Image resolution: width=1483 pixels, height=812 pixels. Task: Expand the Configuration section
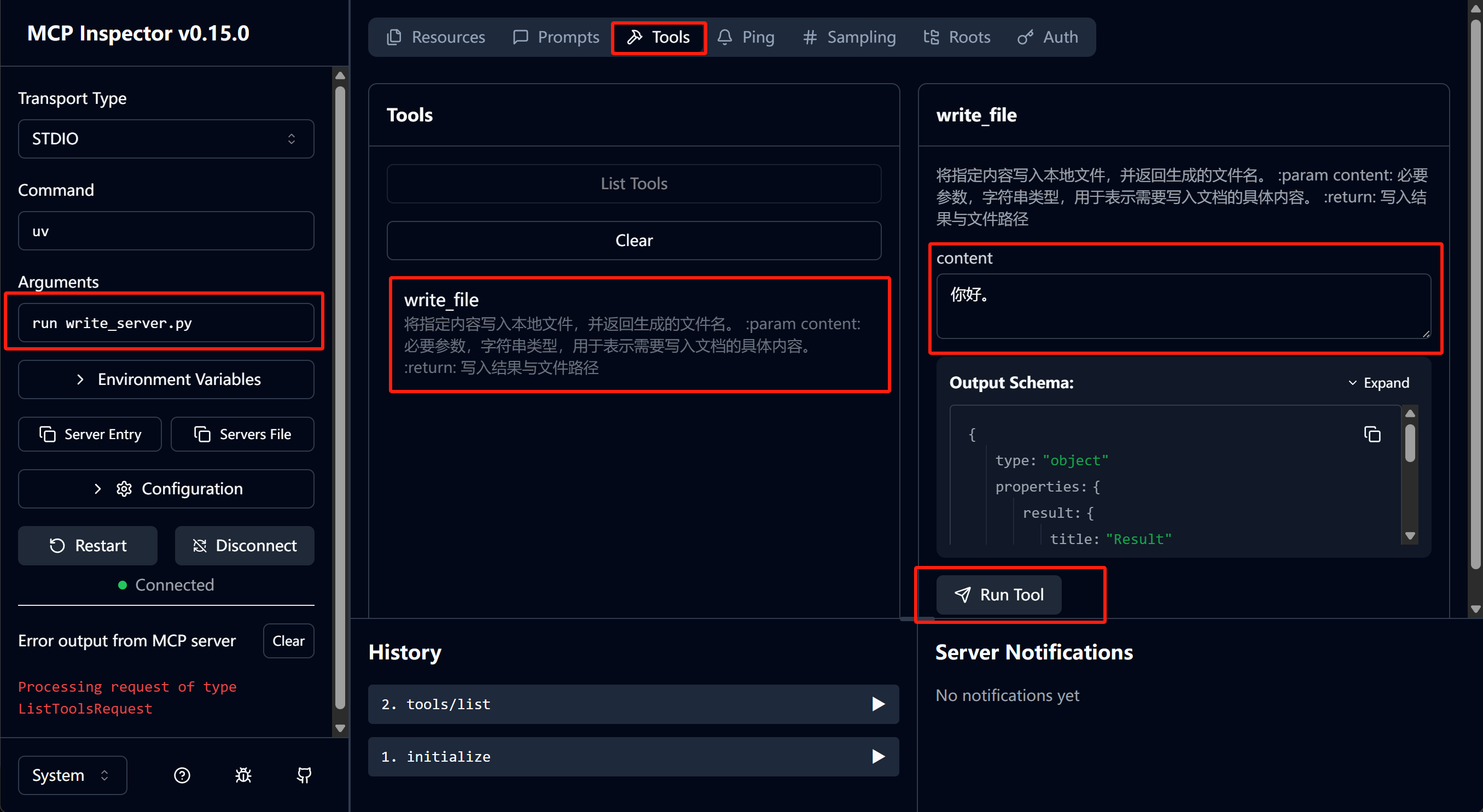tap(166, 489)
